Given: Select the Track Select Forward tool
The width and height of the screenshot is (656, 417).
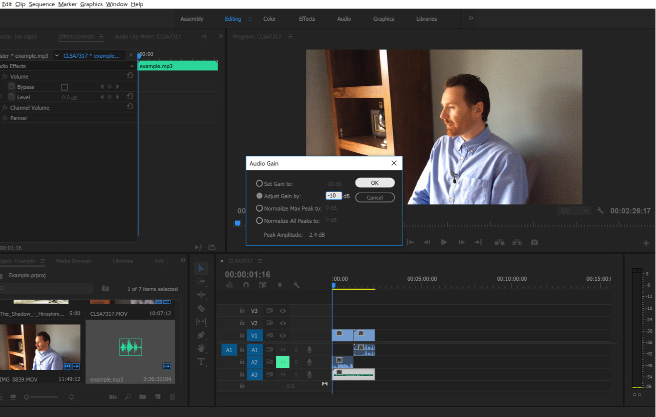Looking at the screenshot, I should click(x=201, y=281).
